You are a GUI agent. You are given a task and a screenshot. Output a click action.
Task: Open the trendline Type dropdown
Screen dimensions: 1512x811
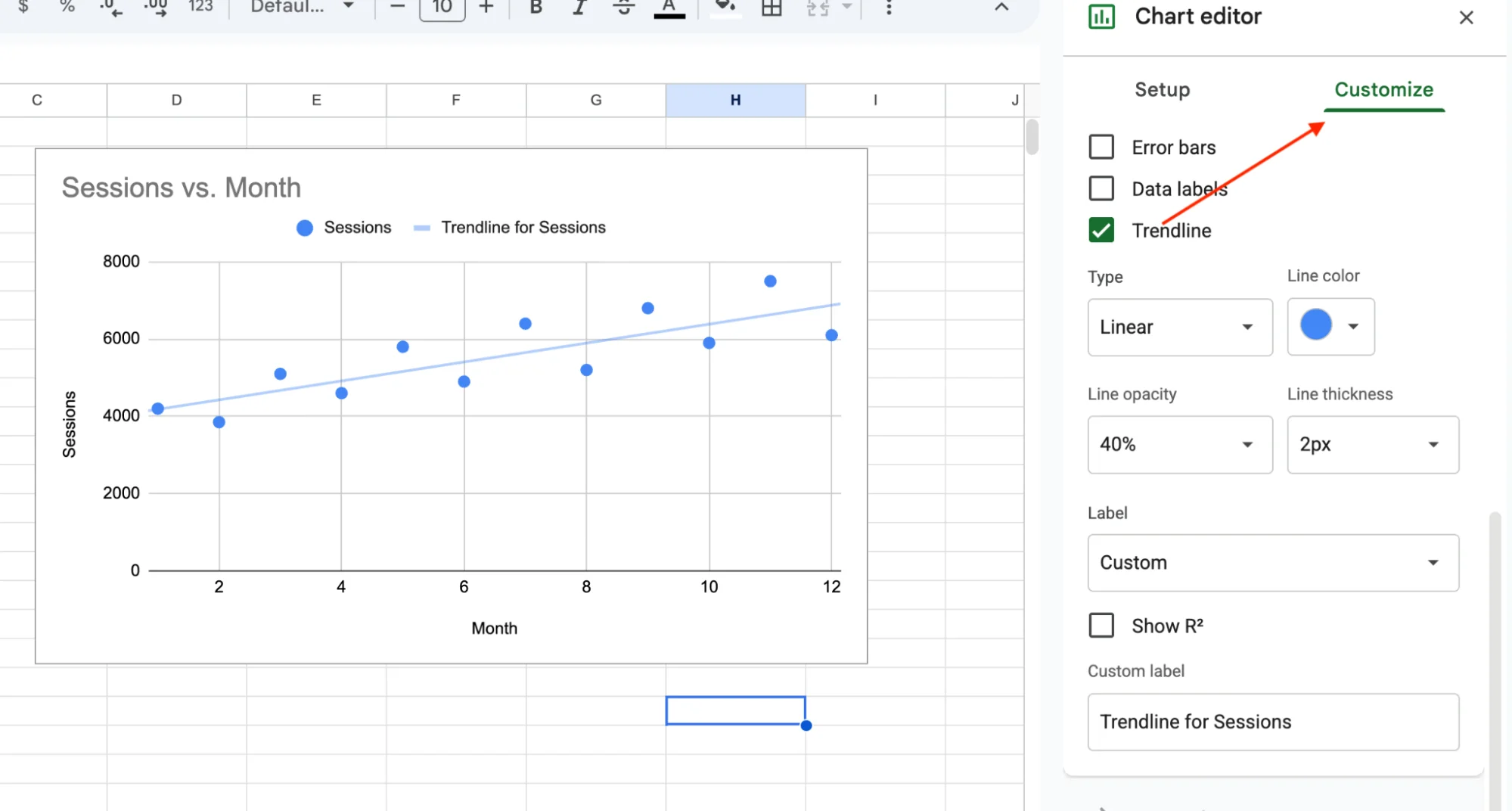[x=1179, y=327]
